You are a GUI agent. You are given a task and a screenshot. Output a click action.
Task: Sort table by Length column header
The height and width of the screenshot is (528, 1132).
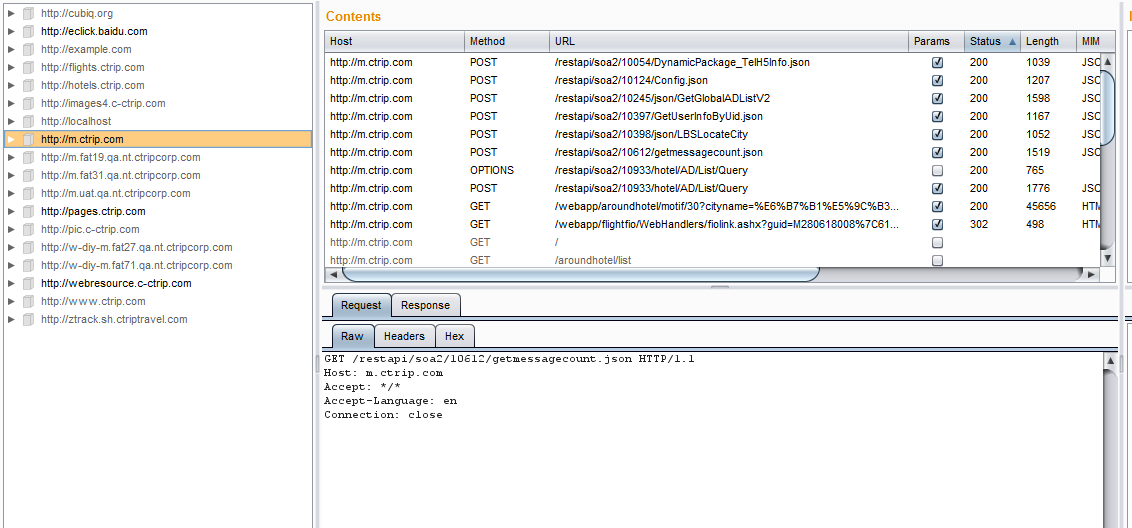[x=1042, y=41]
